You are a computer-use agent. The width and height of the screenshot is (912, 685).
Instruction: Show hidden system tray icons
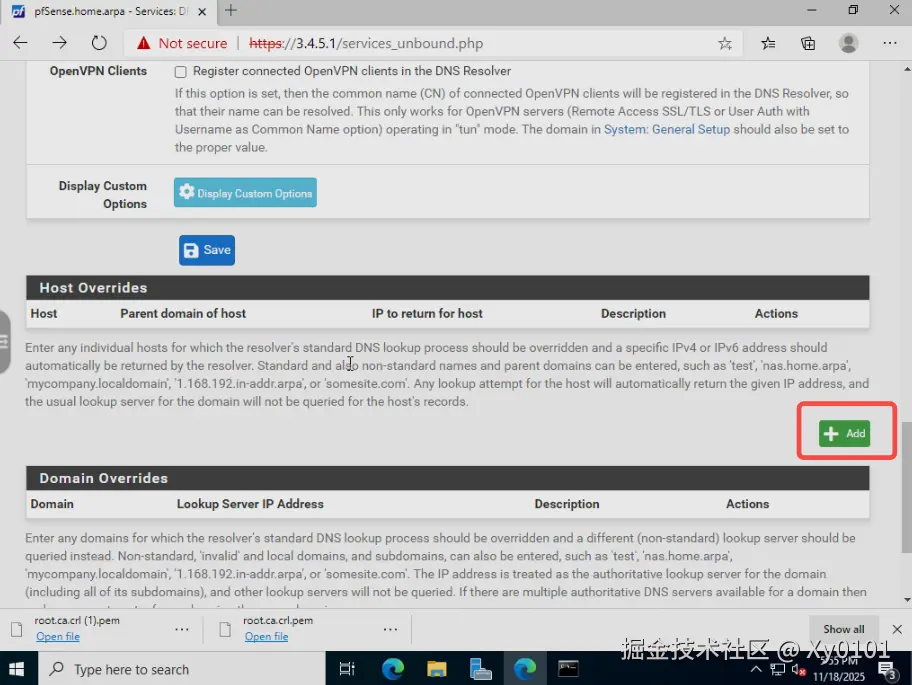pos(756,669)
